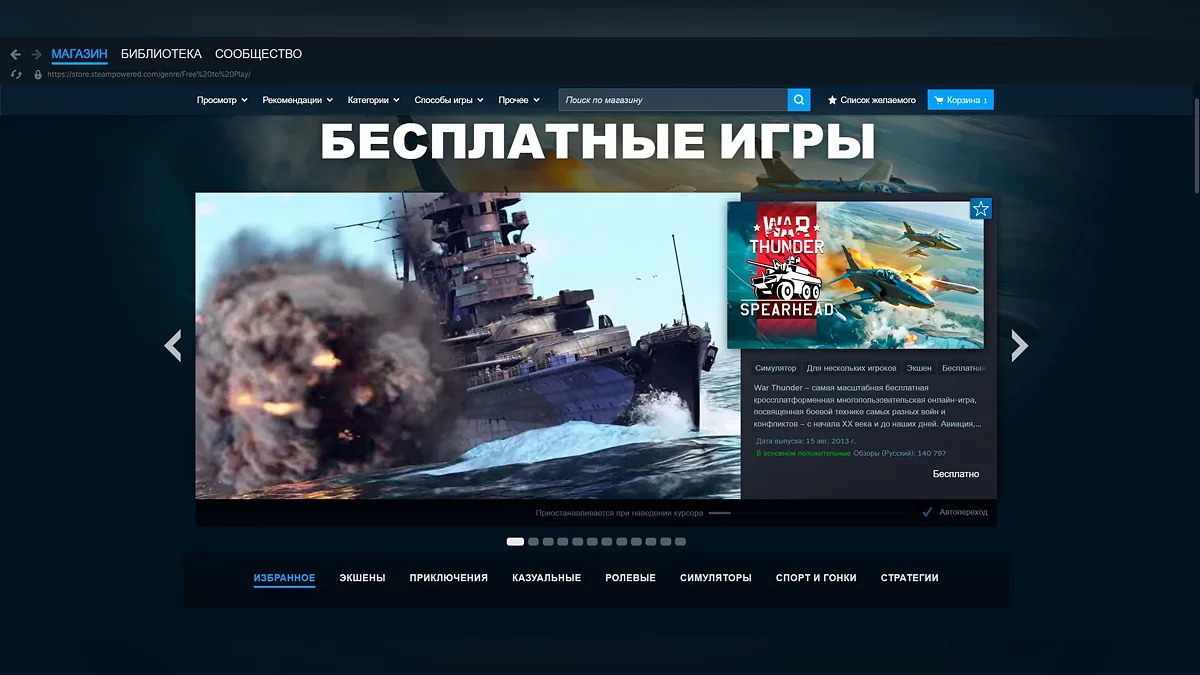Select the first carousel page dot
The image size is (1200, 675).
515,541
